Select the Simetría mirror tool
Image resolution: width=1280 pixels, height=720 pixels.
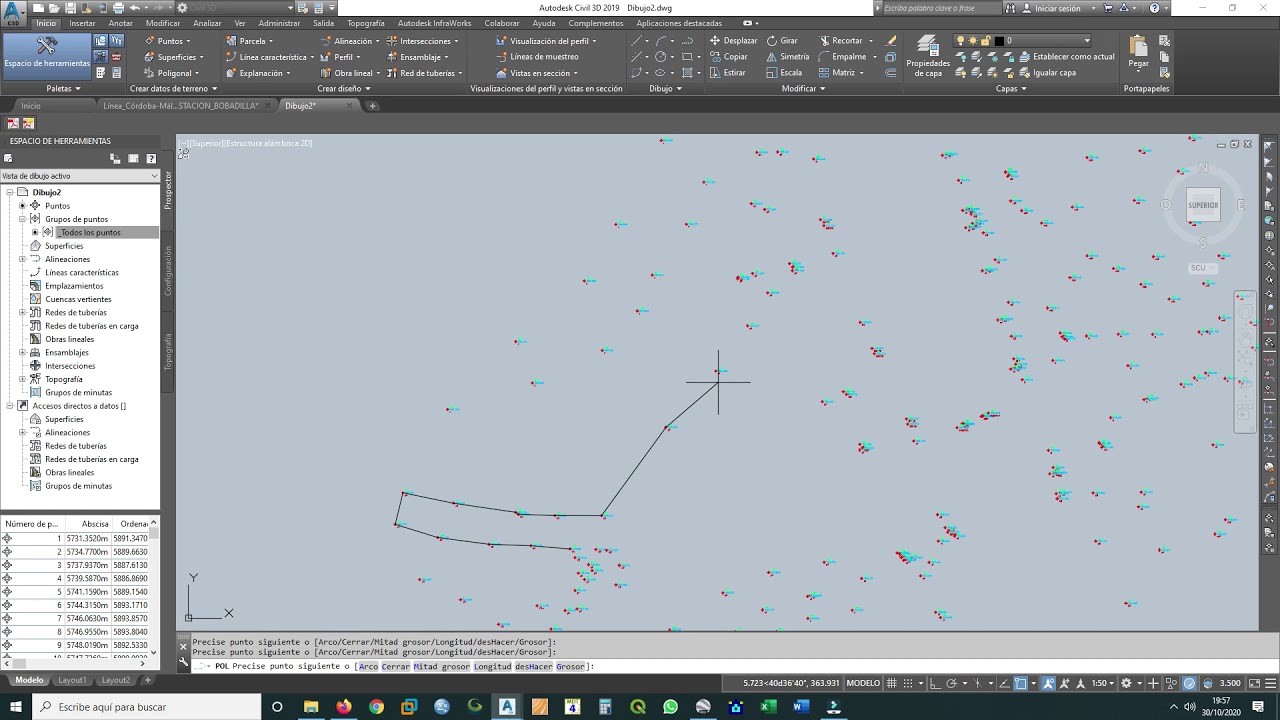point(787,57)
